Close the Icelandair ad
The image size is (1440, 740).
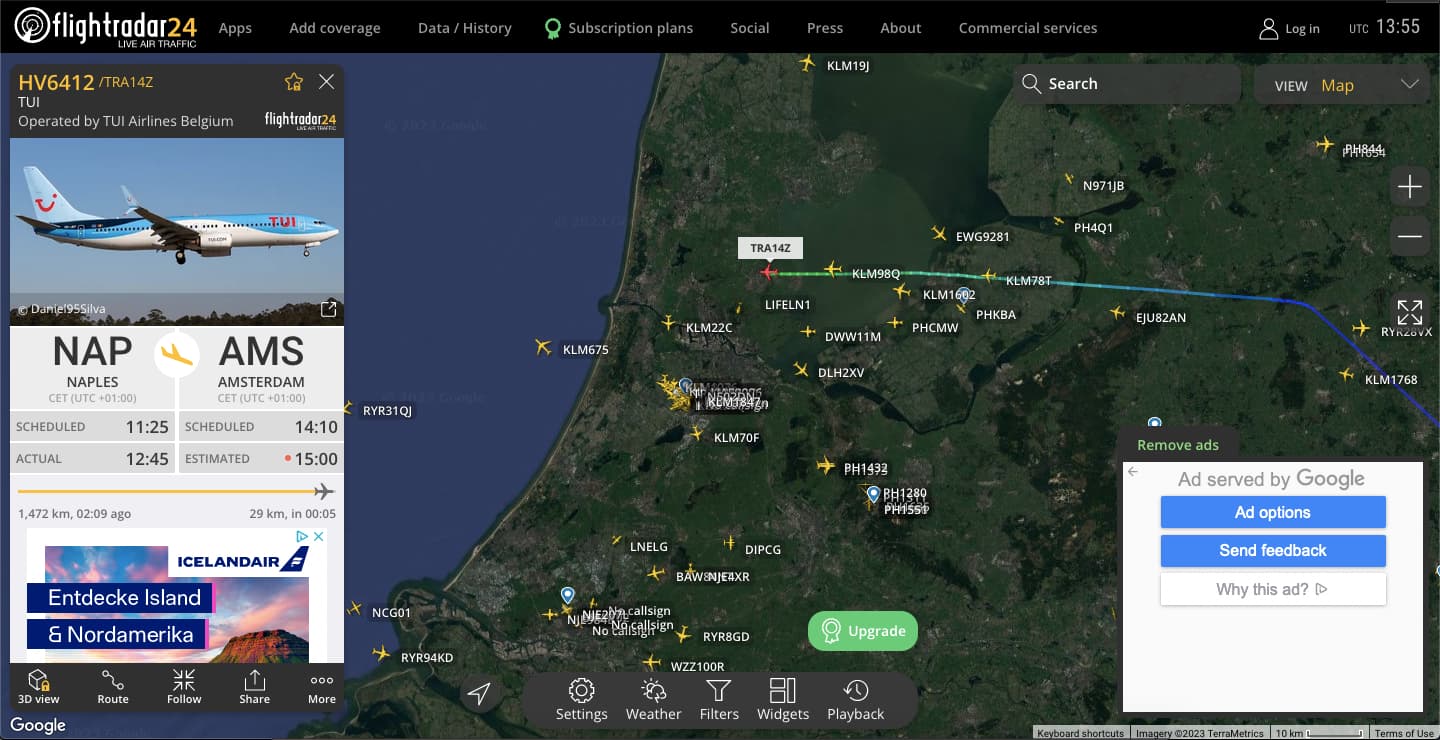click(x=319, y=537)
